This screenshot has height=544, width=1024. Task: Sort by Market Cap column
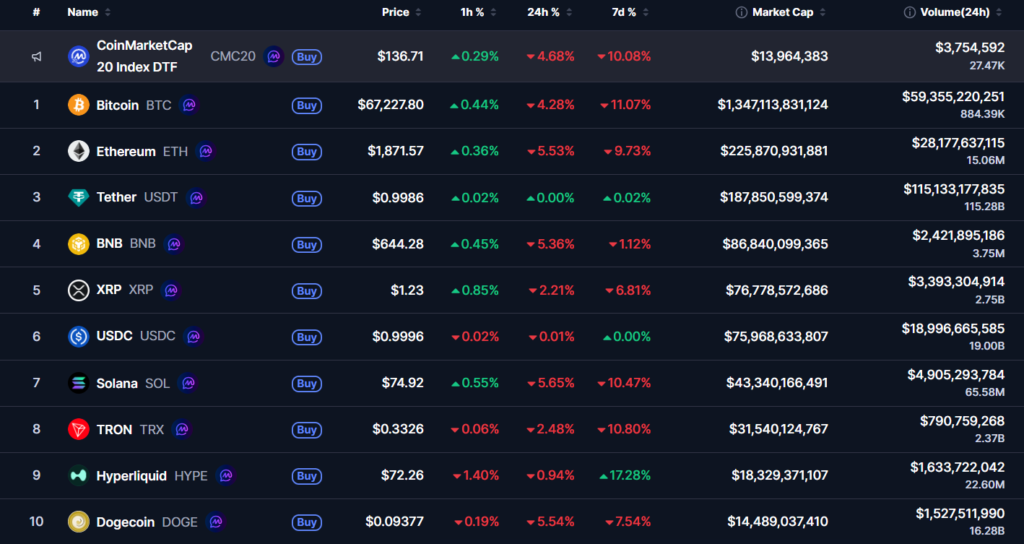pos(789,12)
